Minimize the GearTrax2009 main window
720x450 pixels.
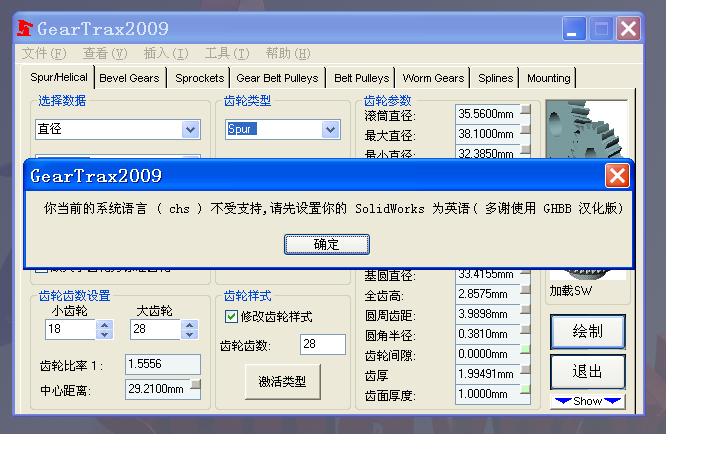click(x=574, y=29)
